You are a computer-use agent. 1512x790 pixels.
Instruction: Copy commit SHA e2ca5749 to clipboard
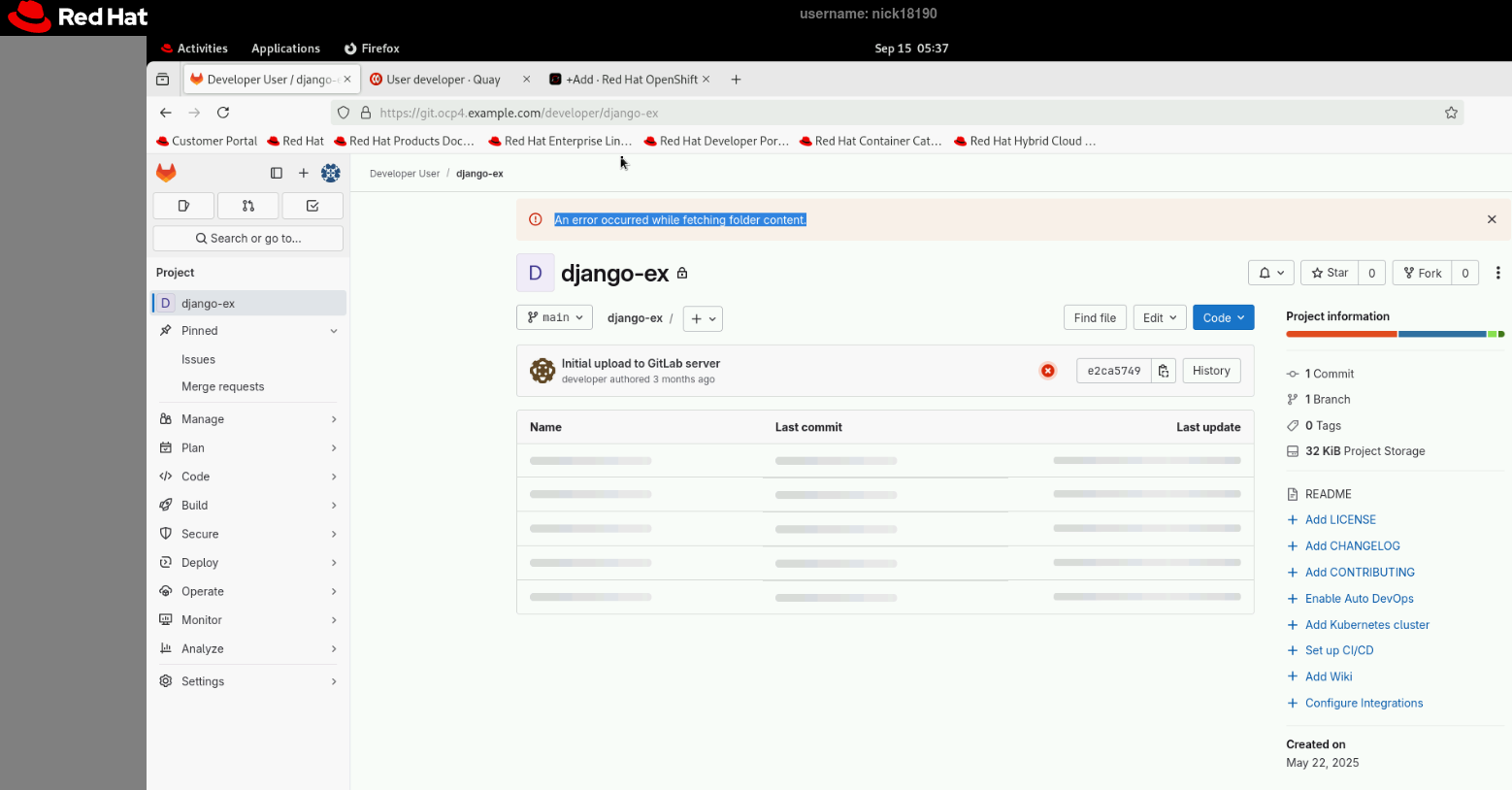(1164, 371)
